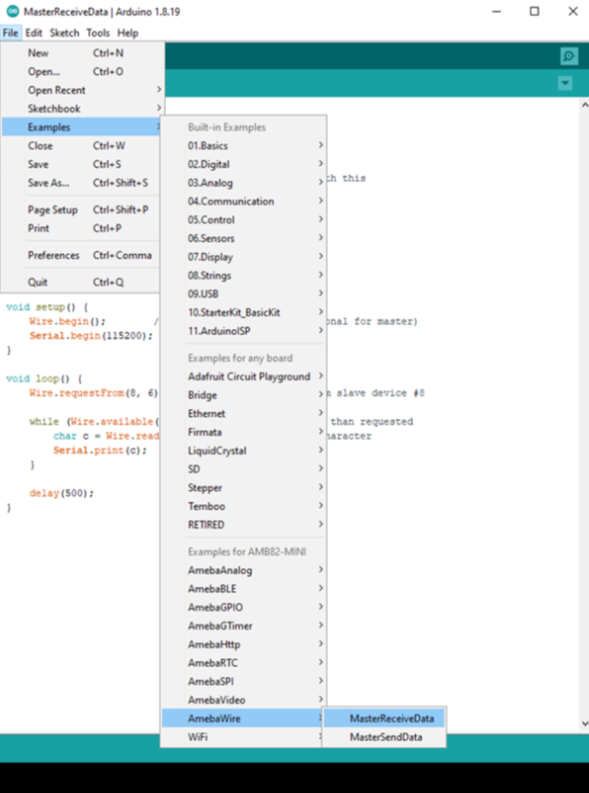
Task: Select highlighted AmebaWire entry
Action: pyautogui.click(x=244, y=719)
